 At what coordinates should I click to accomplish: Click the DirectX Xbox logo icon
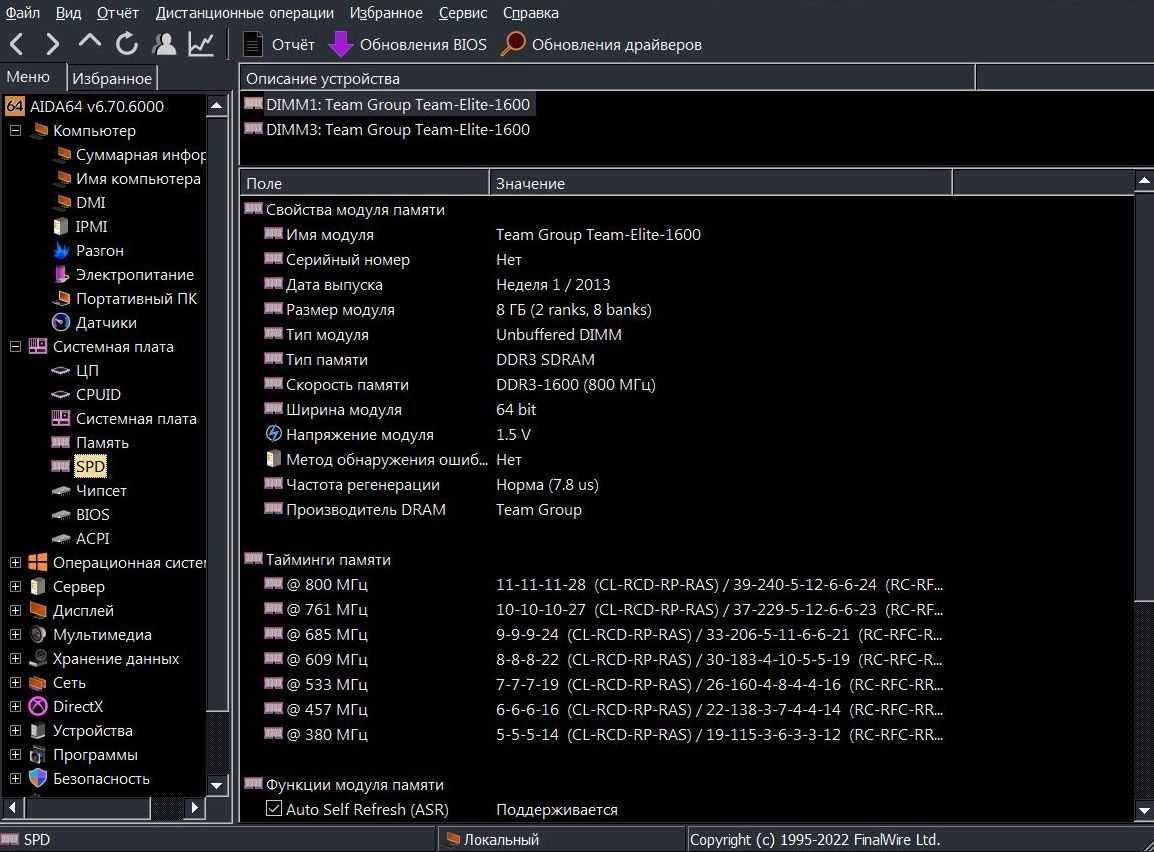38,706
